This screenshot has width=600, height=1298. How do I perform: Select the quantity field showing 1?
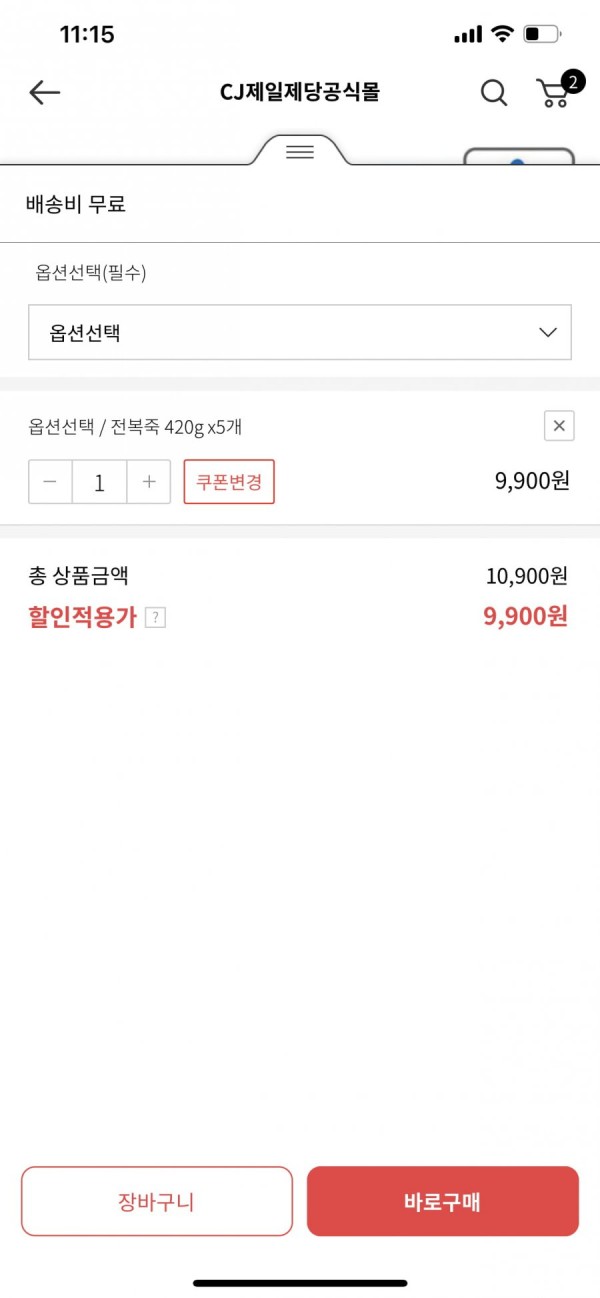click(99, 482)
